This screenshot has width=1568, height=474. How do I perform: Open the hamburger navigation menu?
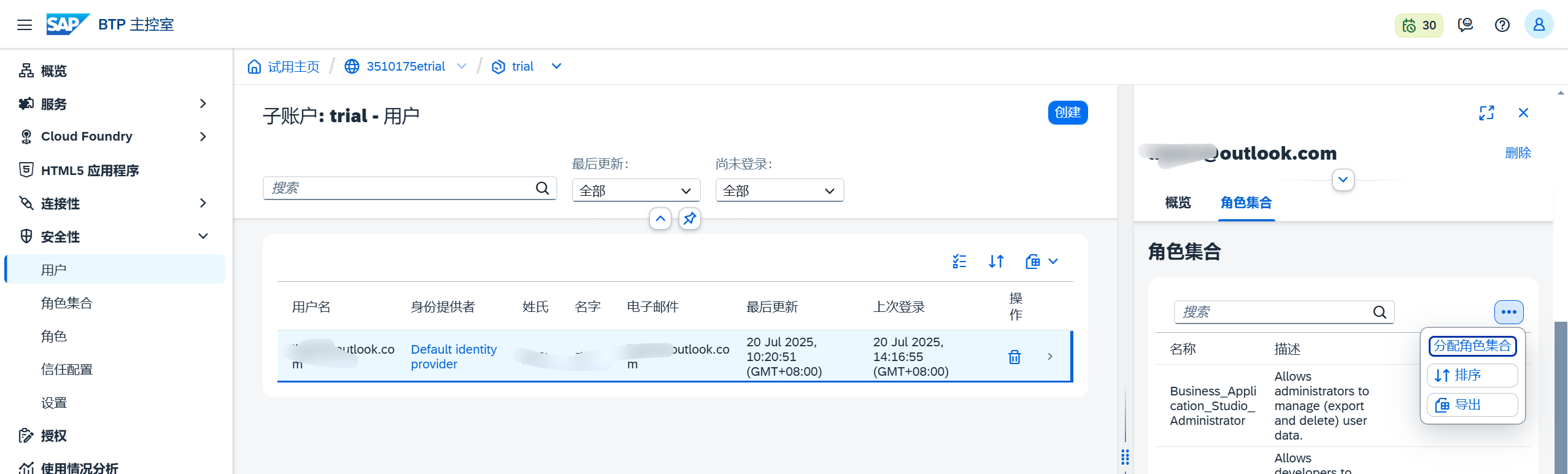25,25
